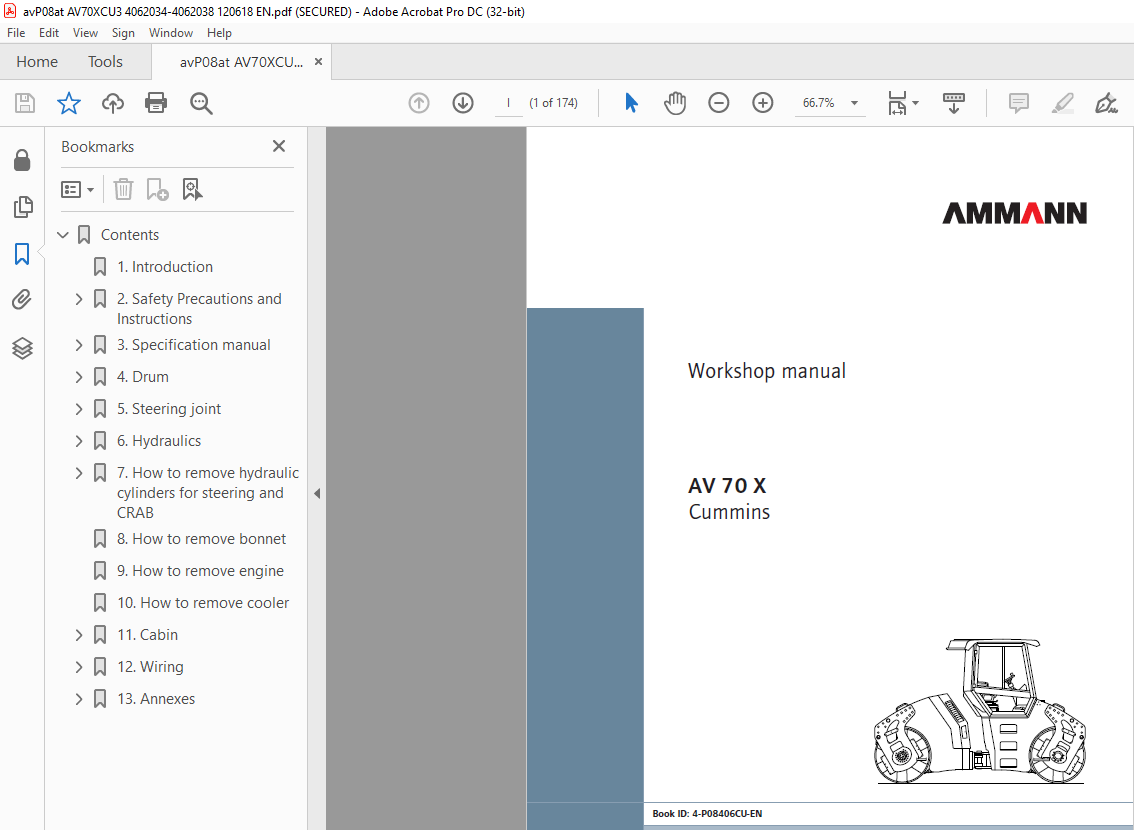Print the document
The height and width of the screenshot is (830, 1134).
(x=156, y=103)
